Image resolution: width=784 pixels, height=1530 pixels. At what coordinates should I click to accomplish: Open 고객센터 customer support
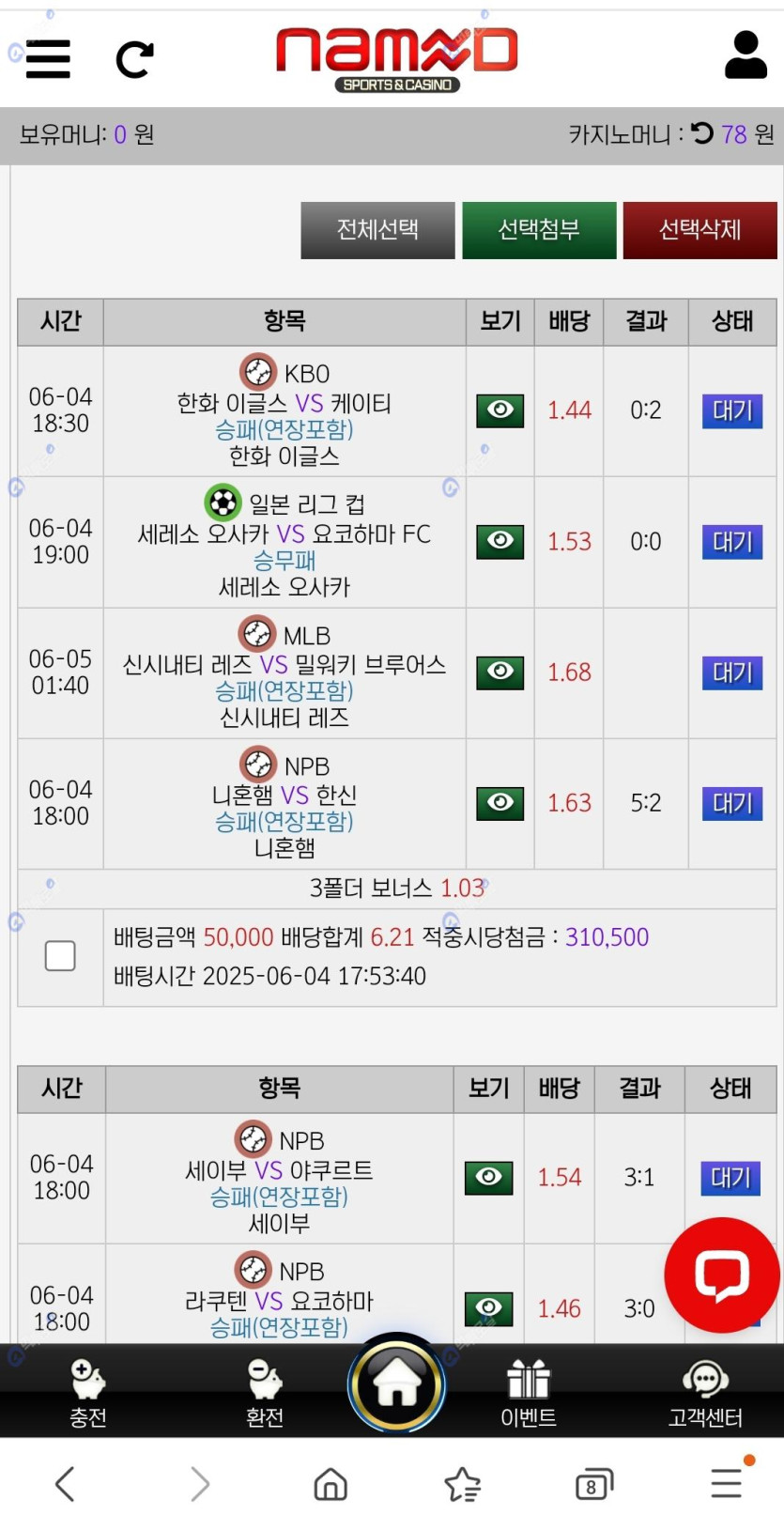(705, 1392)
